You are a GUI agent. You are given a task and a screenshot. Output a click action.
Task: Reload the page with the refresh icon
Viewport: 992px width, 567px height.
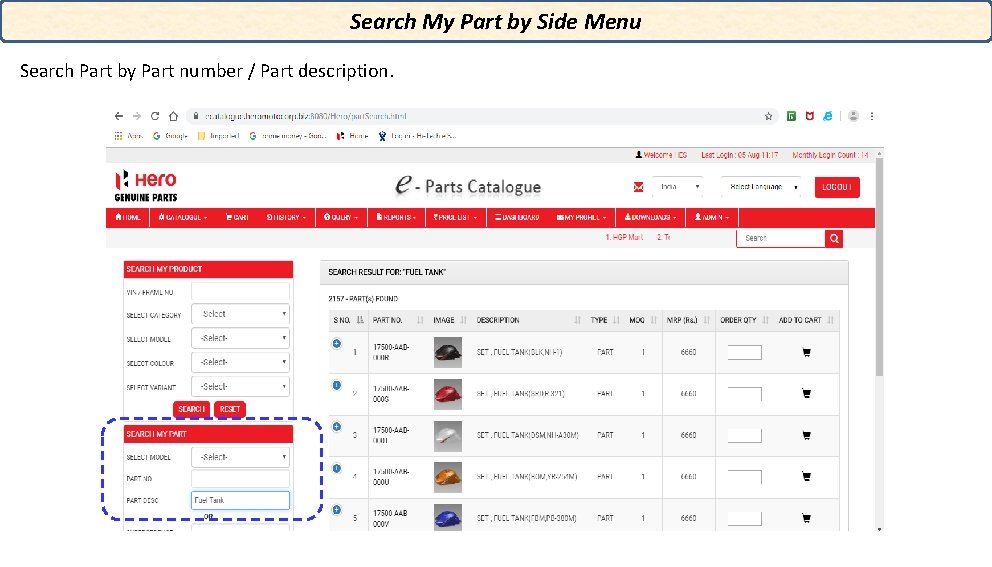[x=155, y=116]
